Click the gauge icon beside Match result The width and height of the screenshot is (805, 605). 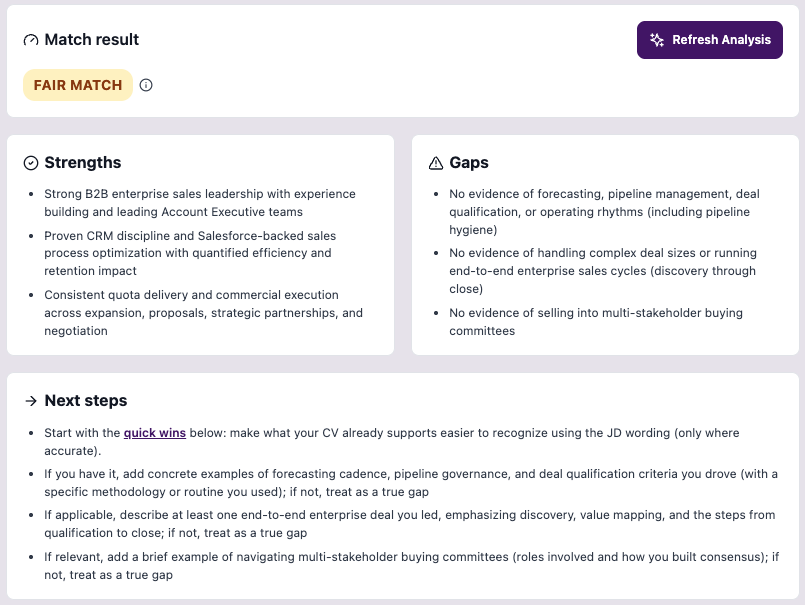[x=31, y=39]
